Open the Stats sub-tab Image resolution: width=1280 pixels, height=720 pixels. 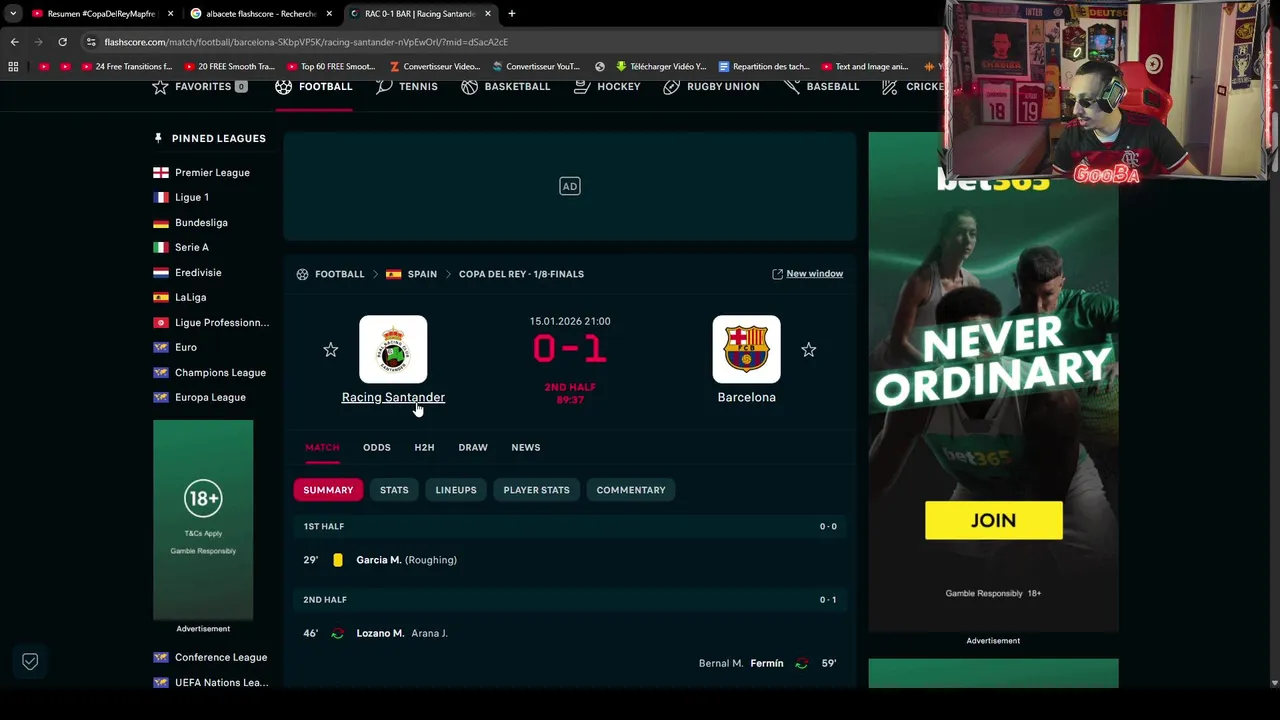click(394, 490)
